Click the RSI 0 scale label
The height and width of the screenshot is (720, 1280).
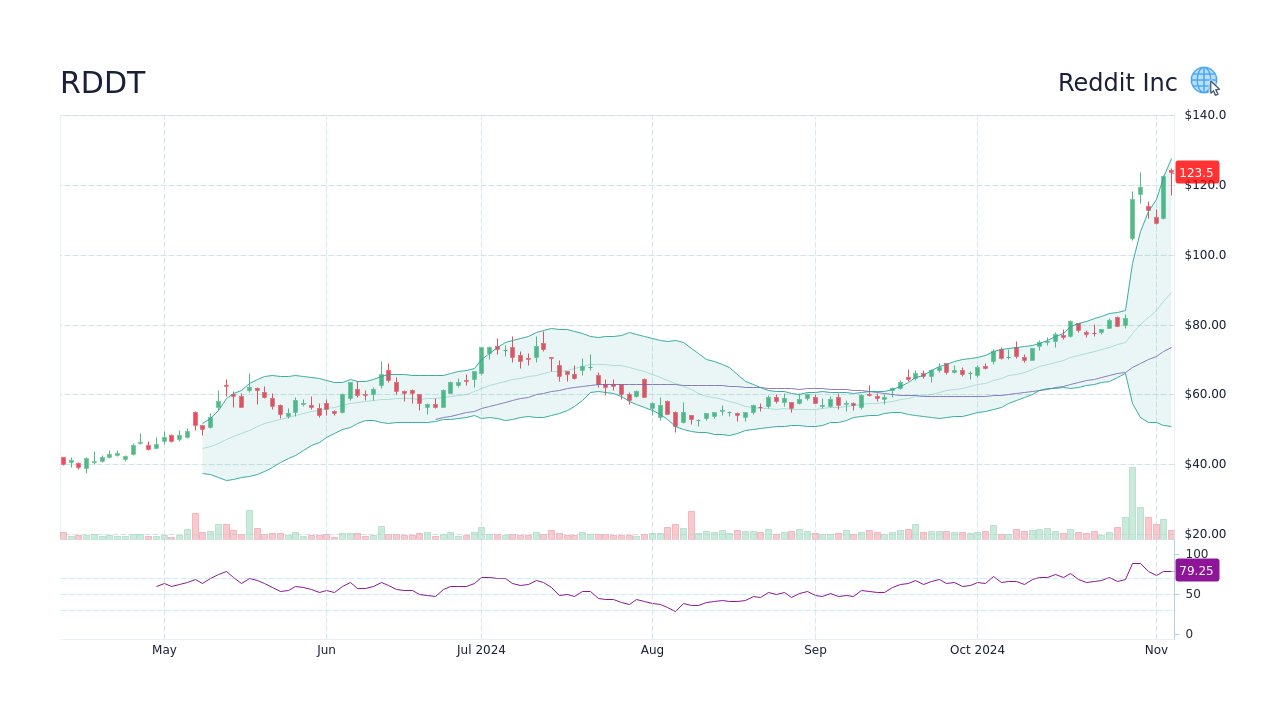click(x=1189, y=634)
